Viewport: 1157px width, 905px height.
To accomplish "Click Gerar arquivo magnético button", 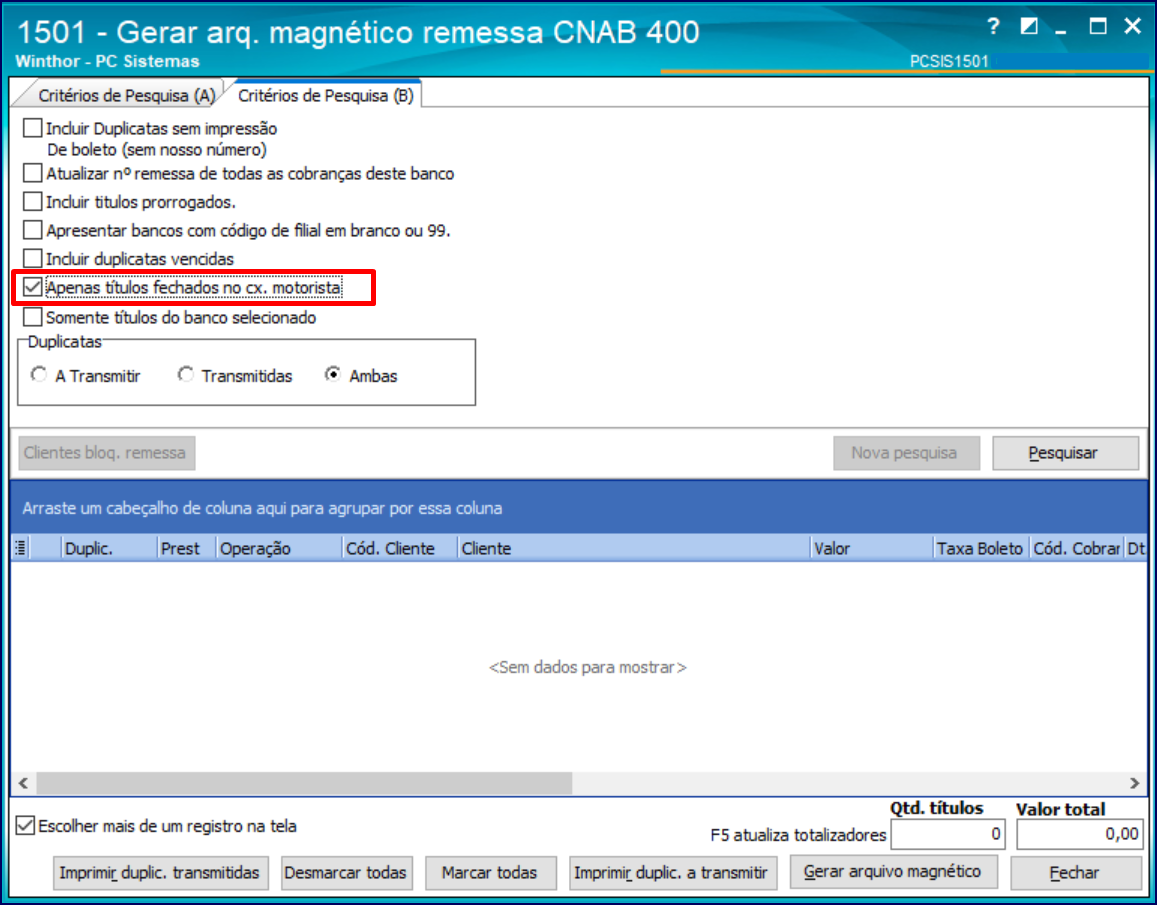I will tap(893, 872).
